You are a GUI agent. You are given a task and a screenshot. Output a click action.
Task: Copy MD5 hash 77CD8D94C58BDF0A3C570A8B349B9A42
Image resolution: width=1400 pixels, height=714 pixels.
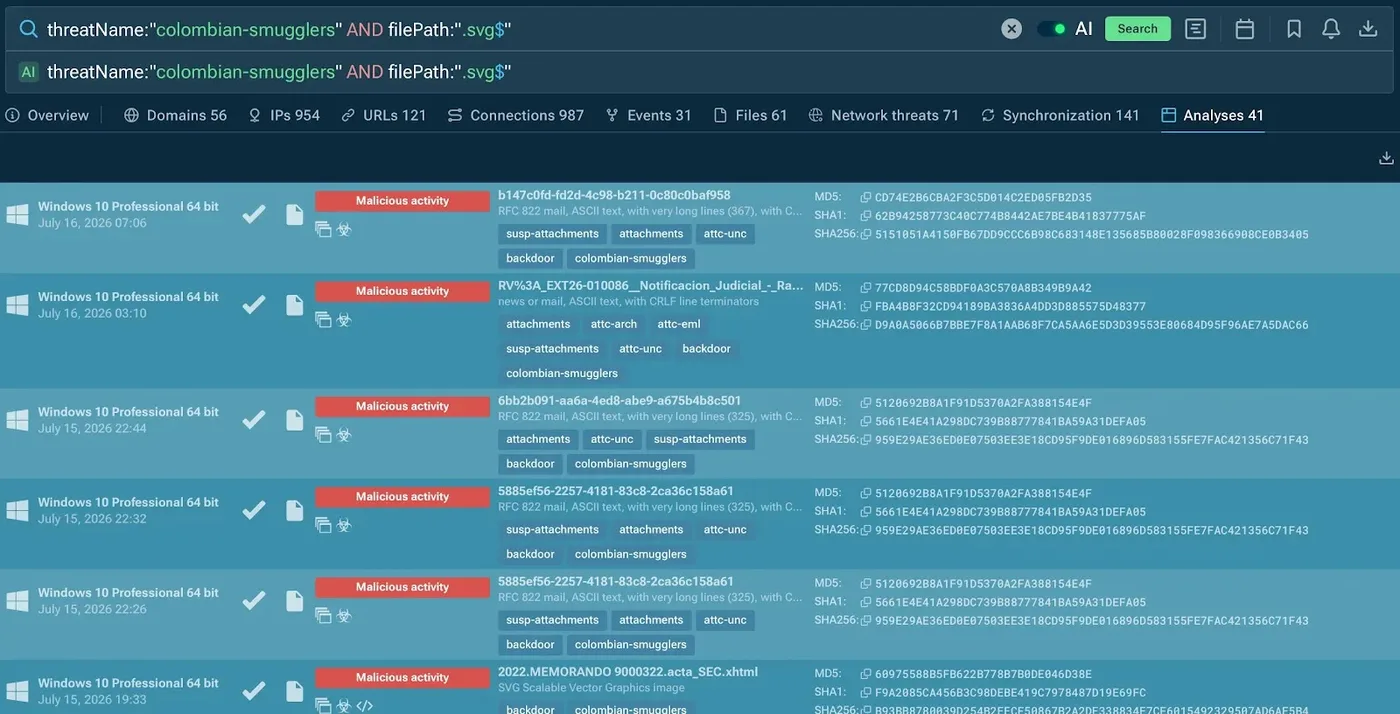(866, 287)
